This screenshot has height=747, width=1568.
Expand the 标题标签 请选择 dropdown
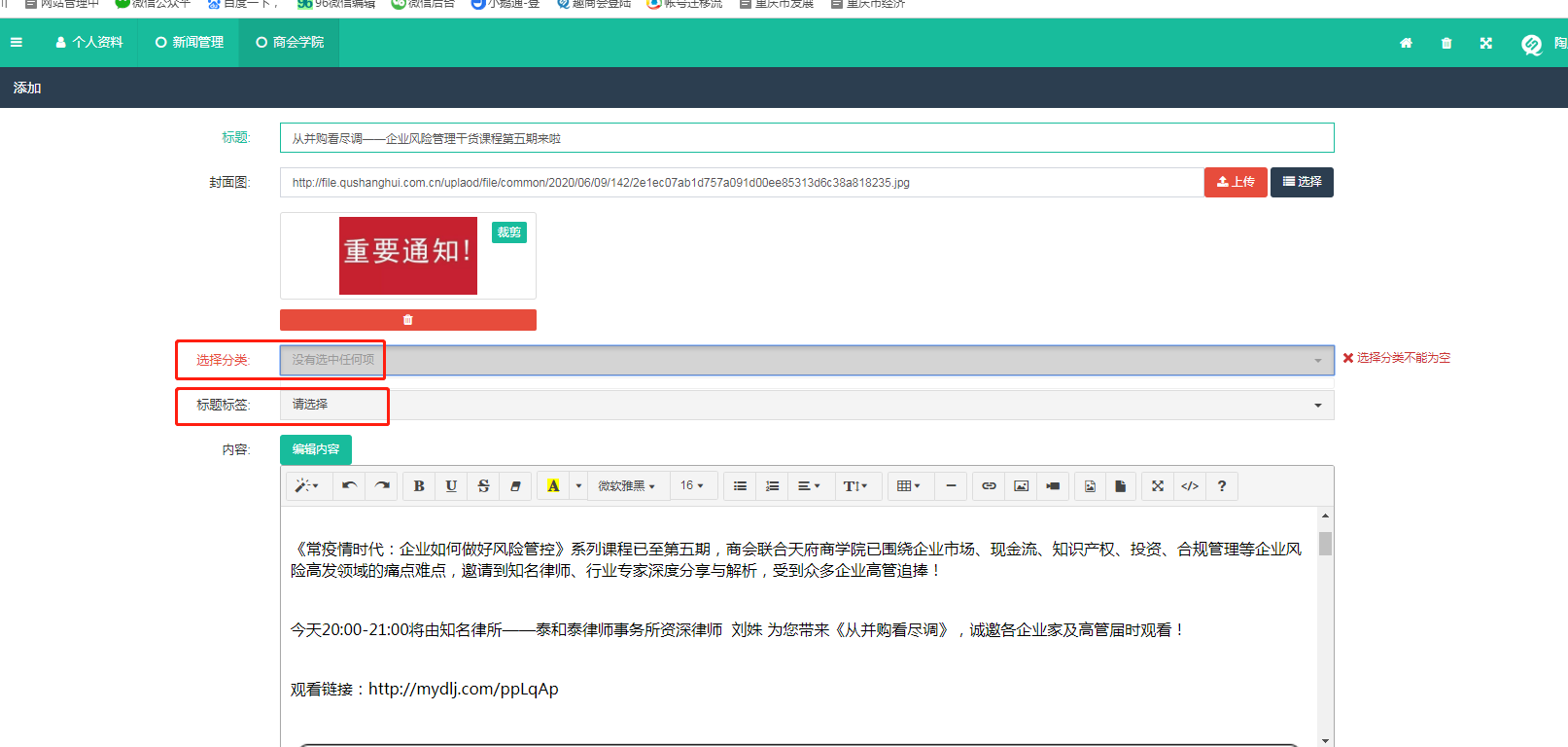pyautogui.click(x=806, y=405)
